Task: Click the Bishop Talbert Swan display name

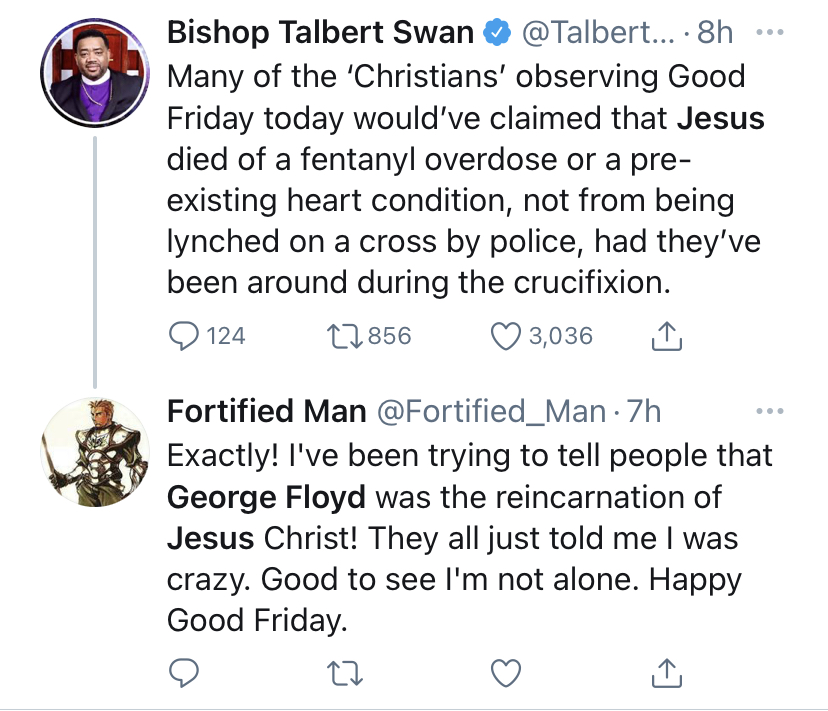Action: 320,32
